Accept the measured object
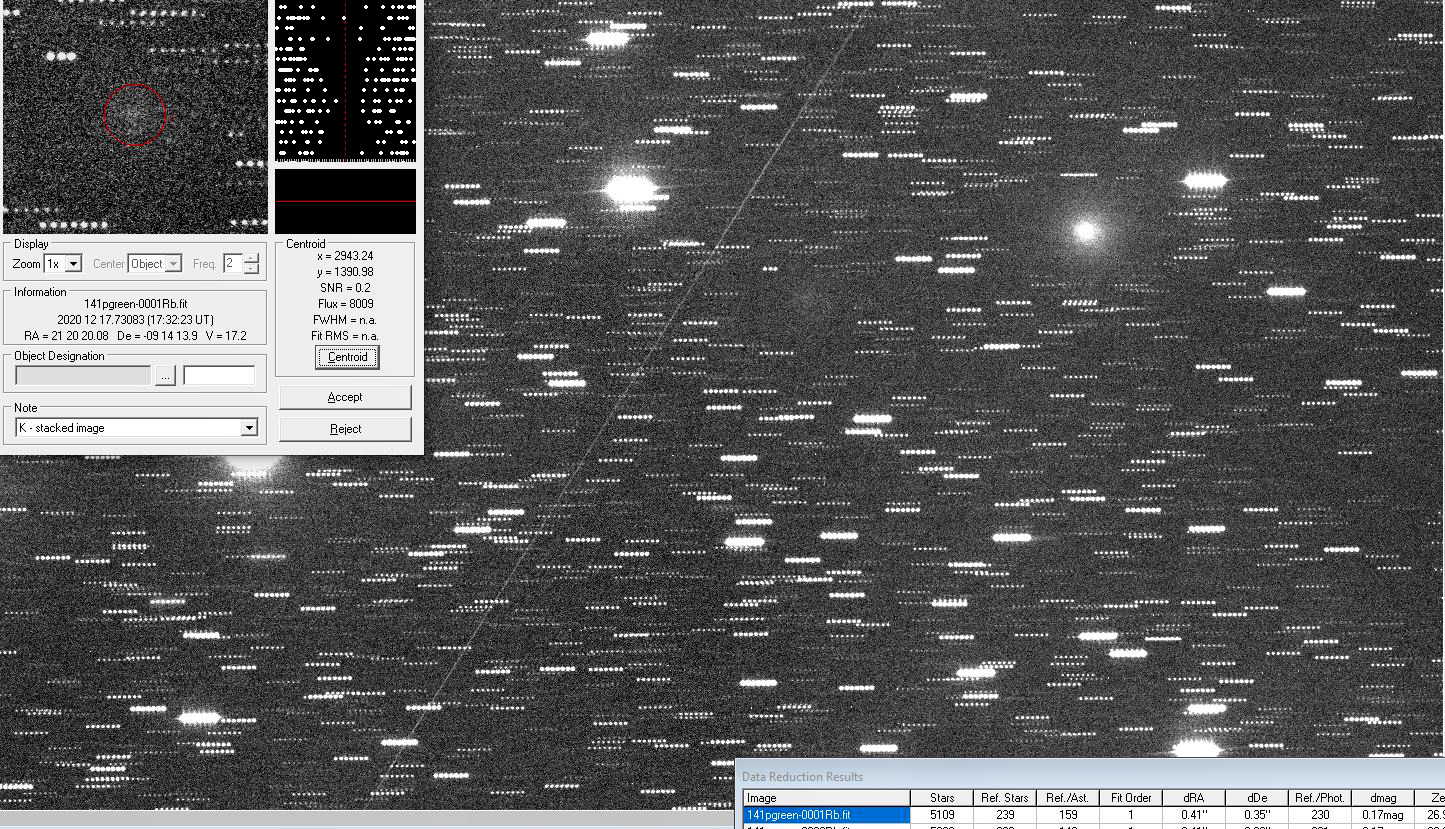This screenshot has height=829, width=1445. [x=345, y=397]
